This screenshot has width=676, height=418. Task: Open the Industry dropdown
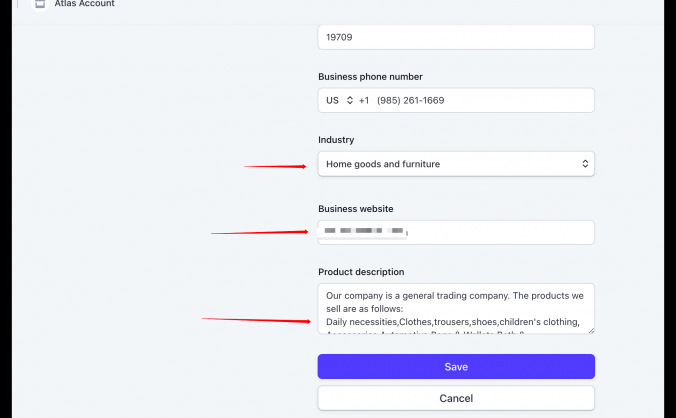coord(456,163)
